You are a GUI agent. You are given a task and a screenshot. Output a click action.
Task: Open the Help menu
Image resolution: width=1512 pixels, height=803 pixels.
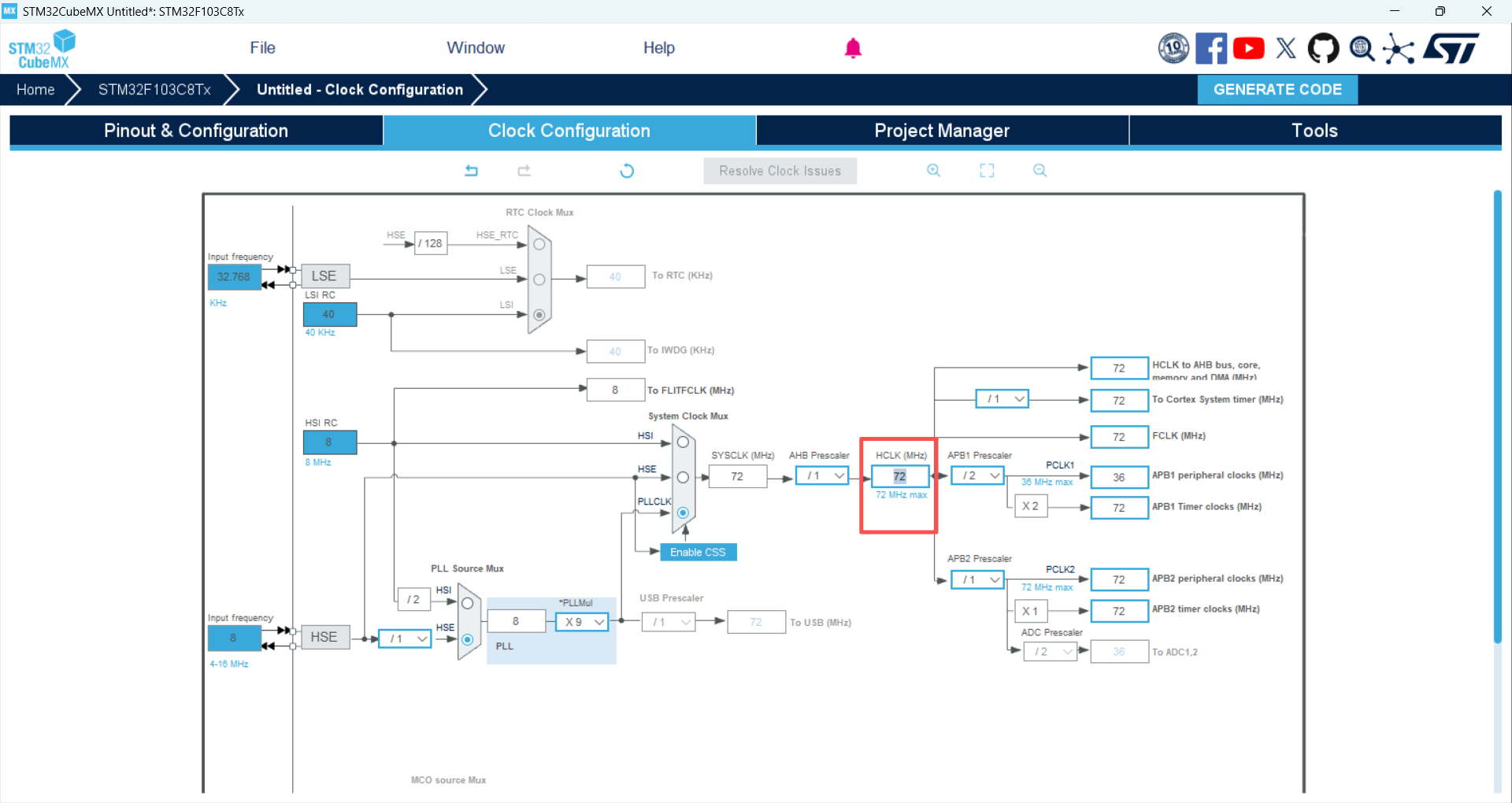click(x=658, y=48)
